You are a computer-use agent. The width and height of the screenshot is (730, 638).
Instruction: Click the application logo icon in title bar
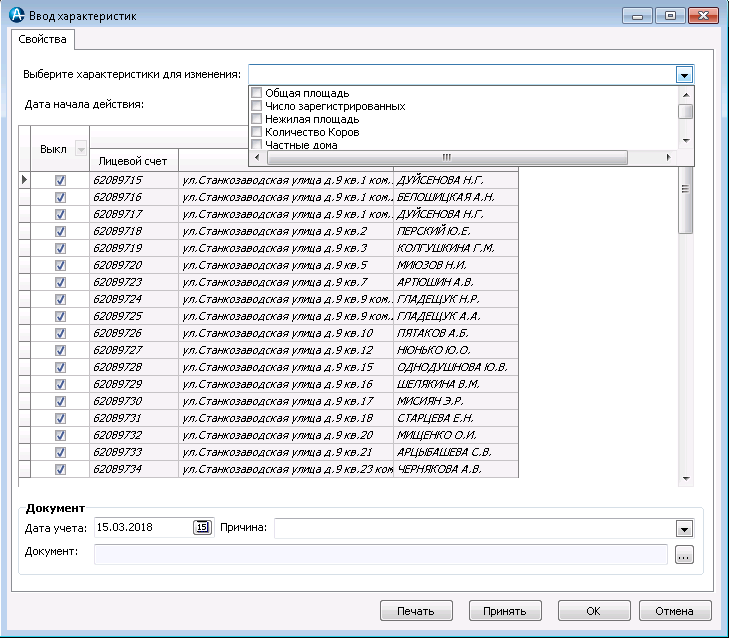(16, 16)
